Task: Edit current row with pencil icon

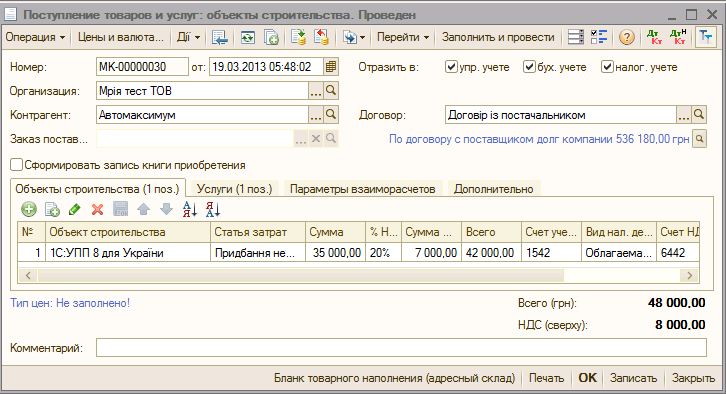Action: pos(74,209)
